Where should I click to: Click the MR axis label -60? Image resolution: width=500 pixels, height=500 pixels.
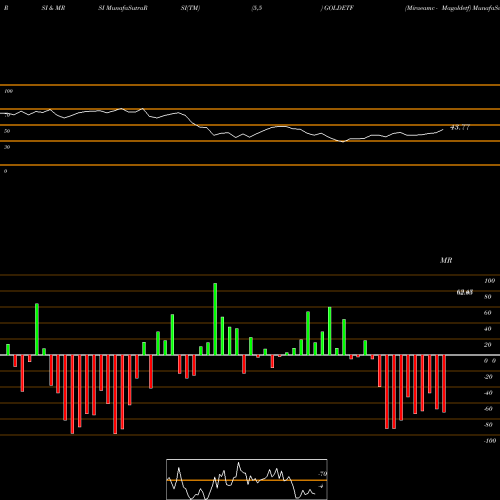pos(488,409)
